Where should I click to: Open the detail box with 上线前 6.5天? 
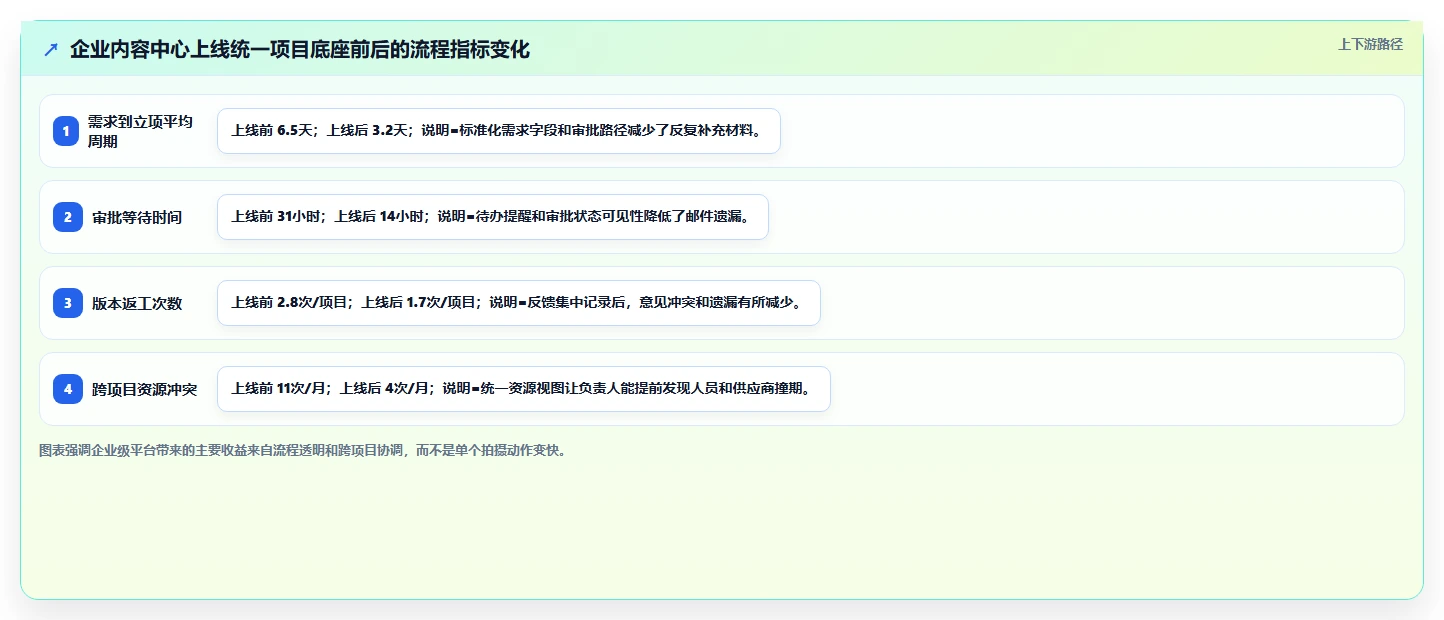pyautogui.click(x=498, y=131)
